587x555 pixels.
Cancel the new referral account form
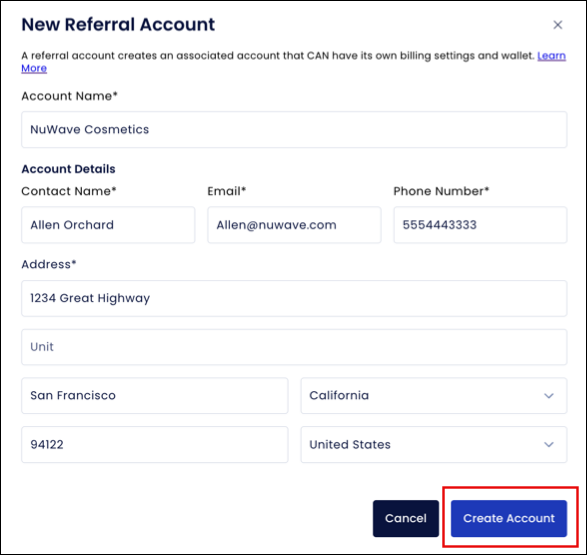tap(405, 518)
